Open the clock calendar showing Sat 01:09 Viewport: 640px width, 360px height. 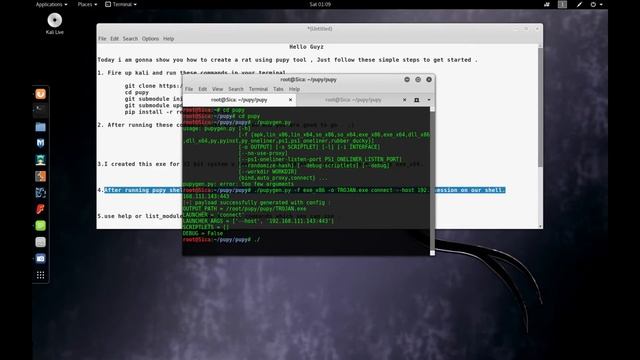(x=320, y=4)
